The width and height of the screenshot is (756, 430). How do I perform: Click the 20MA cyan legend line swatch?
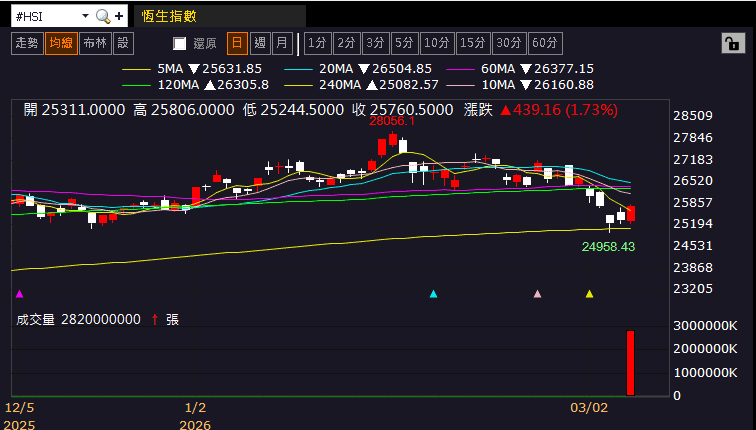[x=299, y=69]
